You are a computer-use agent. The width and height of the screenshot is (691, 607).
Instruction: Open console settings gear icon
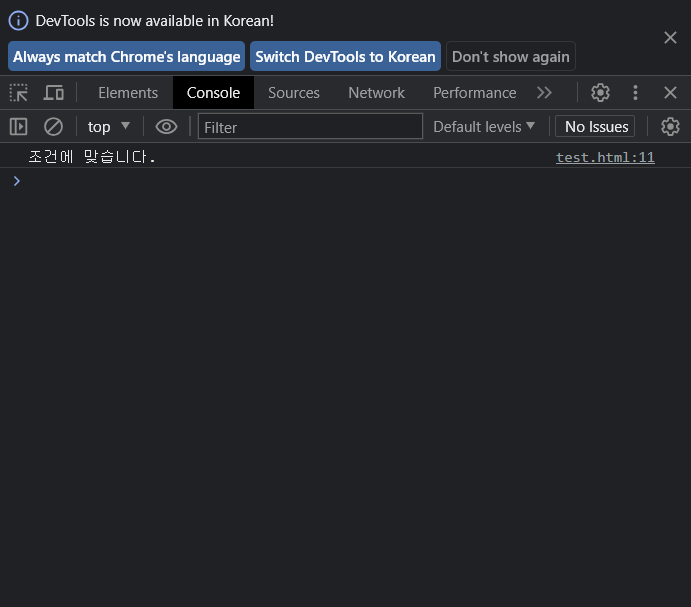tap(670, 127)
